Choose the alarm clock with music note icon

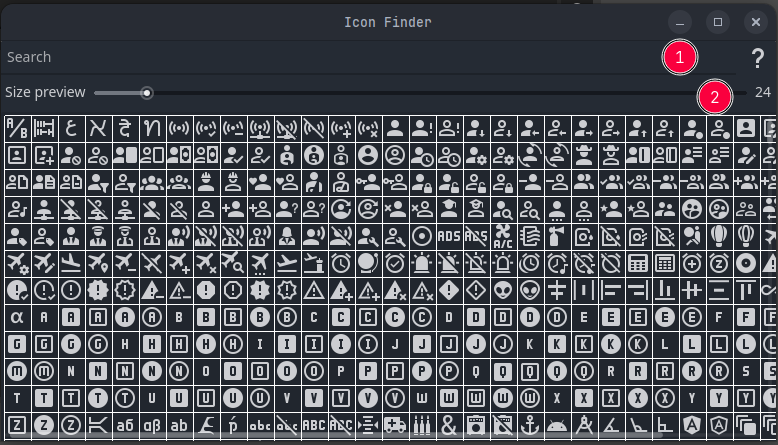tap(557, 263)
